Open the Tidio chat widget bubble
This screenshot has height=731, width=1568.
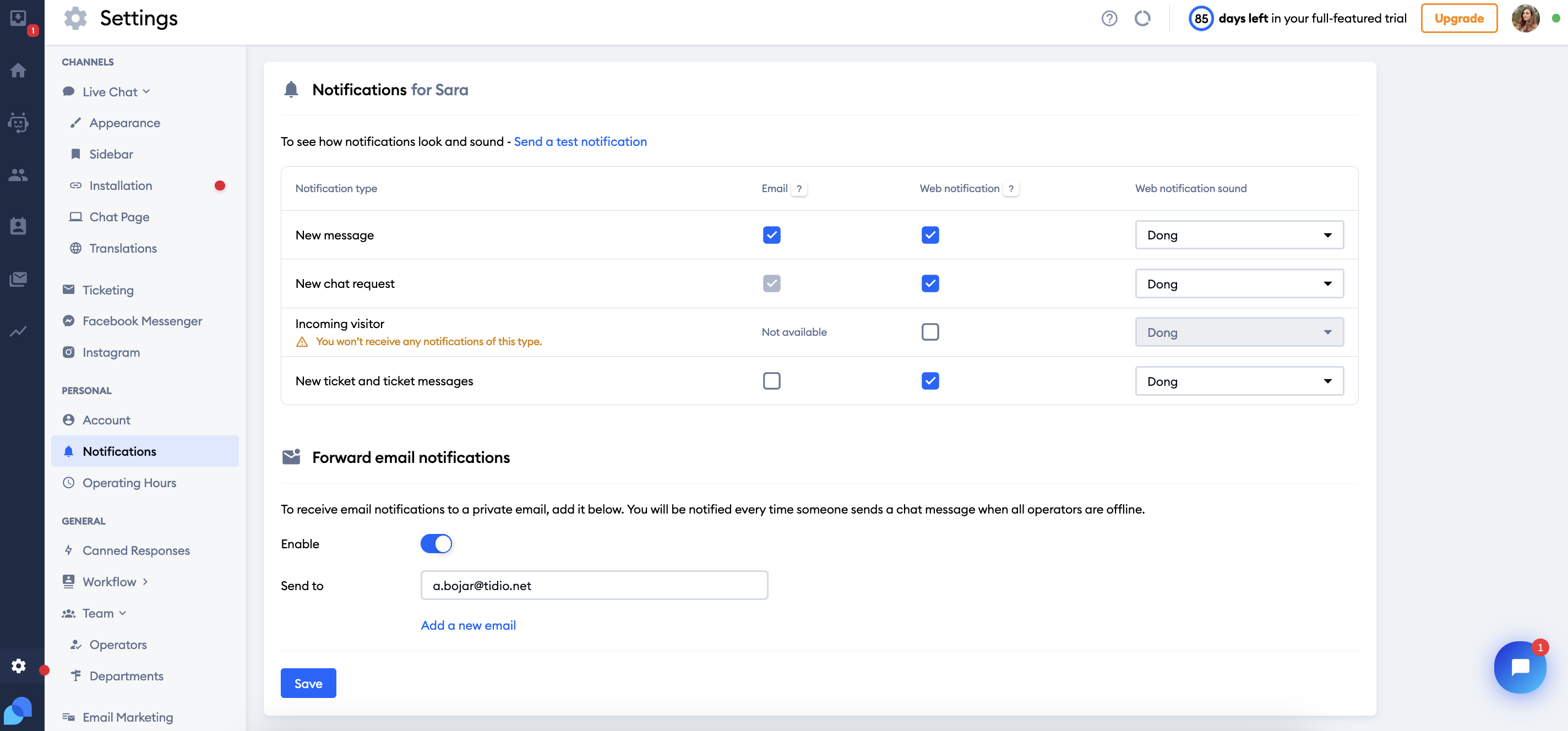(1520, 667)
